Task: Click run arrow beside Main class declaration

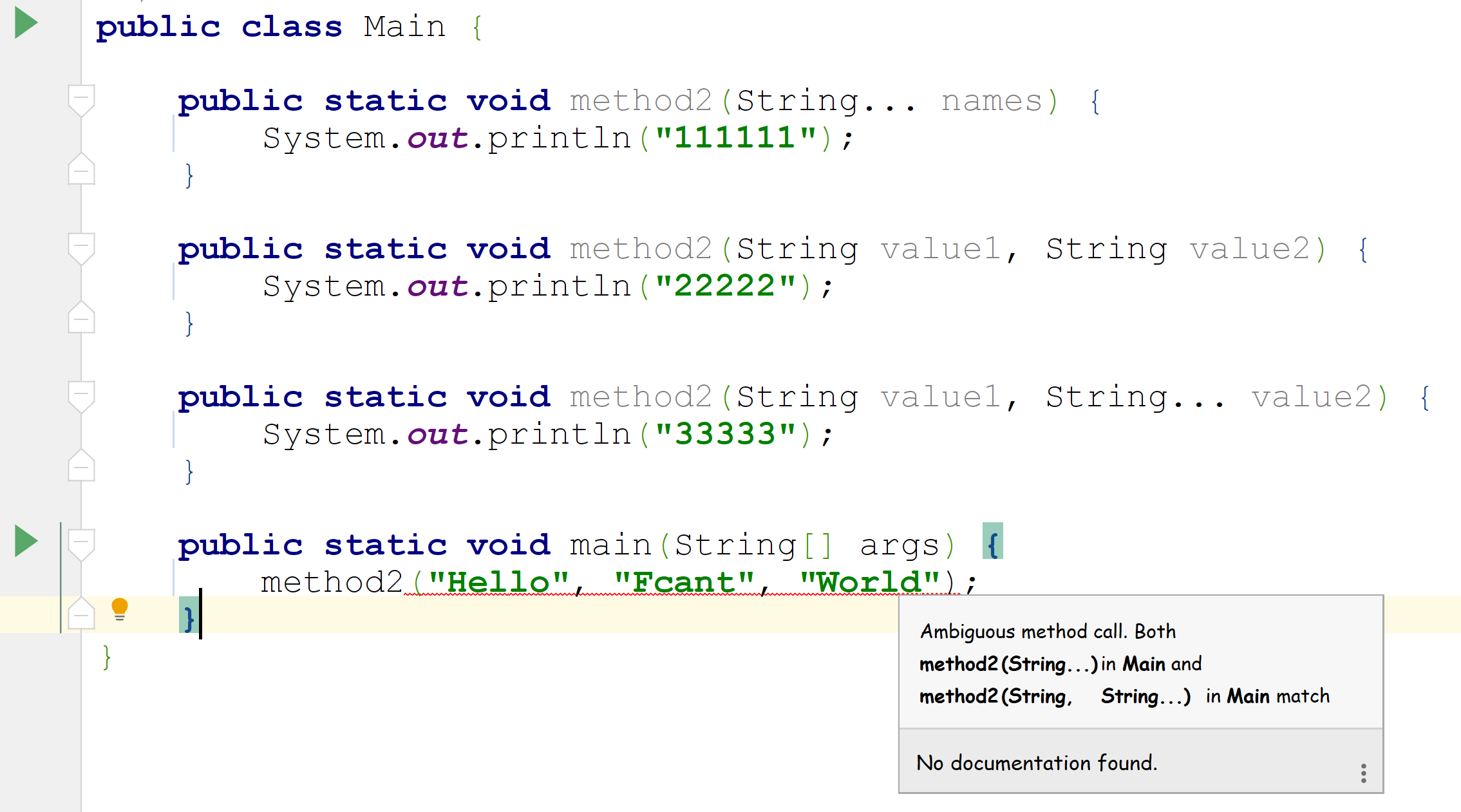Action: point(26,23)
